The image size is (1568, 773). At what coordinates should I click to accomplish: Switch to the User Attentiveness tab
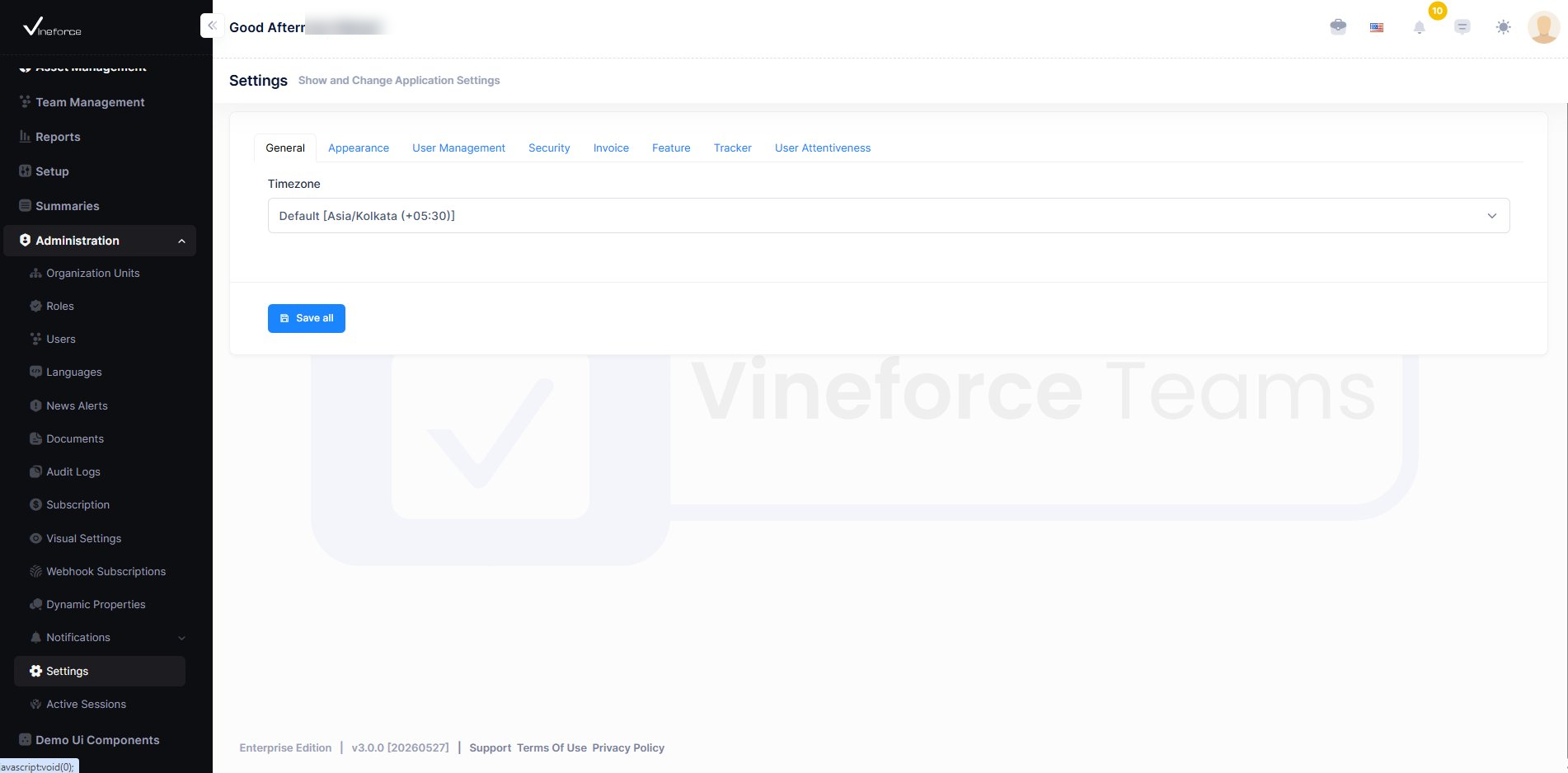pyautogui.click(x=823, y=148)
